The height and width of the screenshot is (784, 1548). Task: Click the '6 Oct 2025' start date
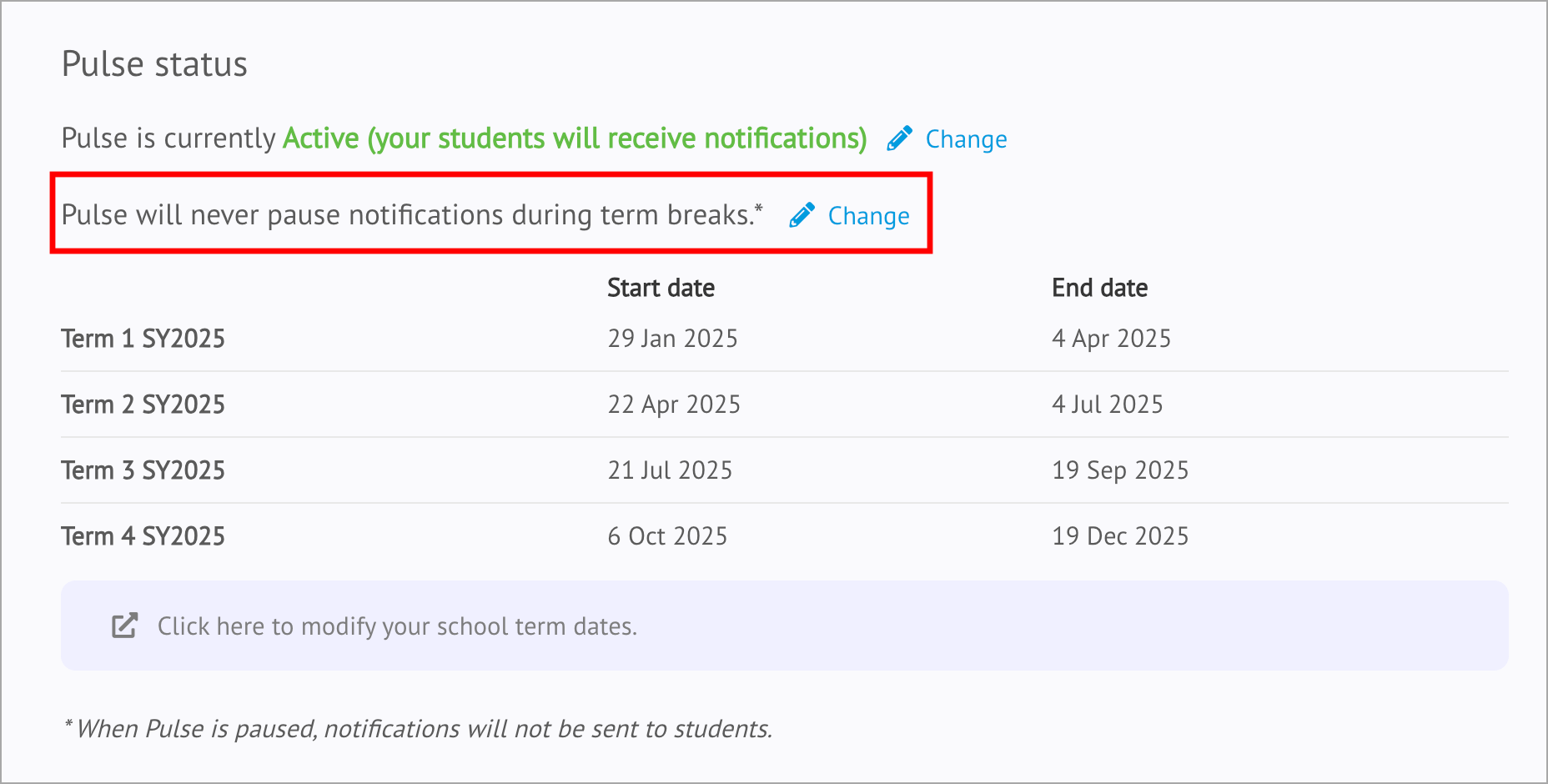[x=667, y=536]
